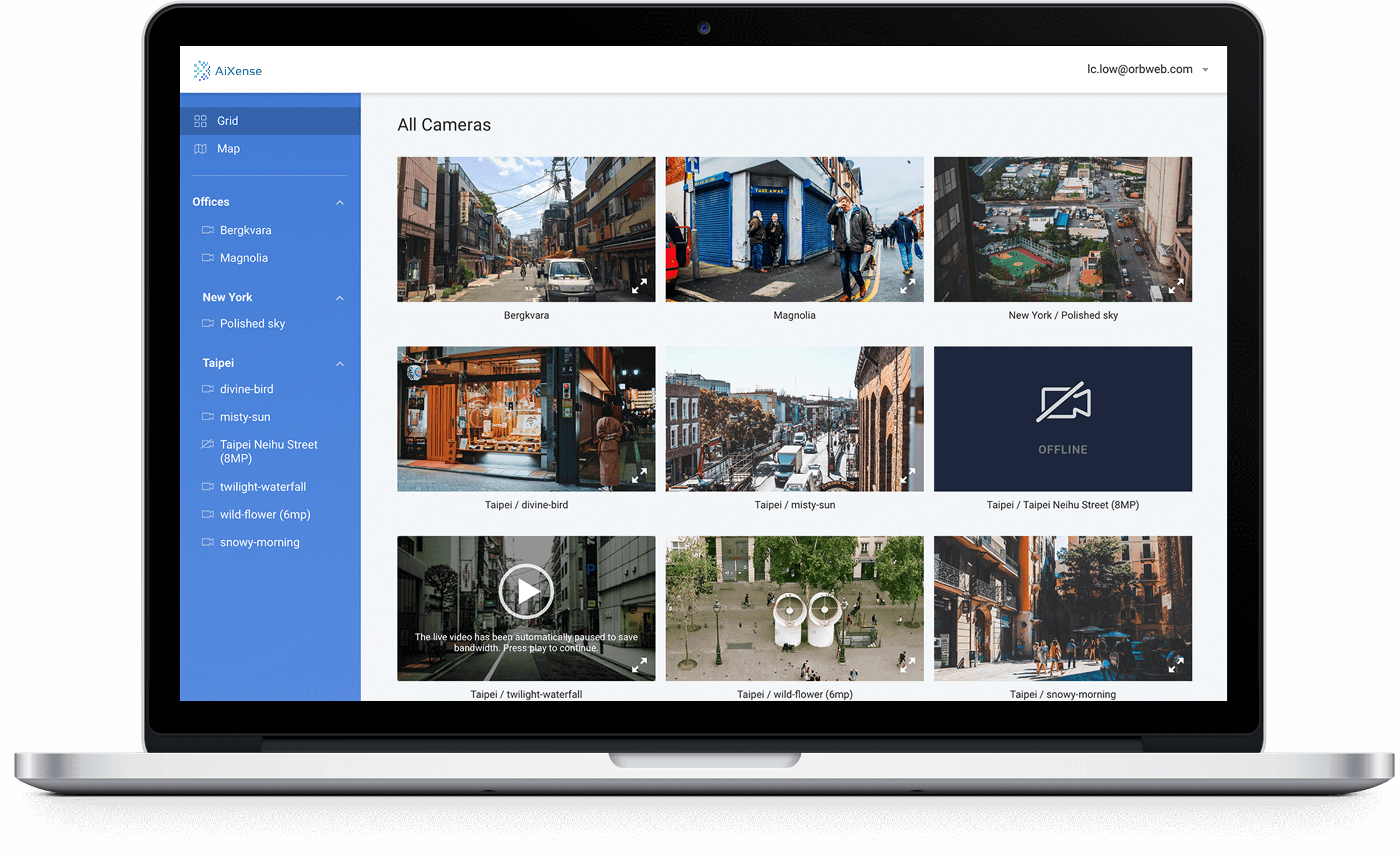Screen dimensions: 1400x853
Task: Select twilight-waterfall in the sidebar list
Action: coord(262,487)
